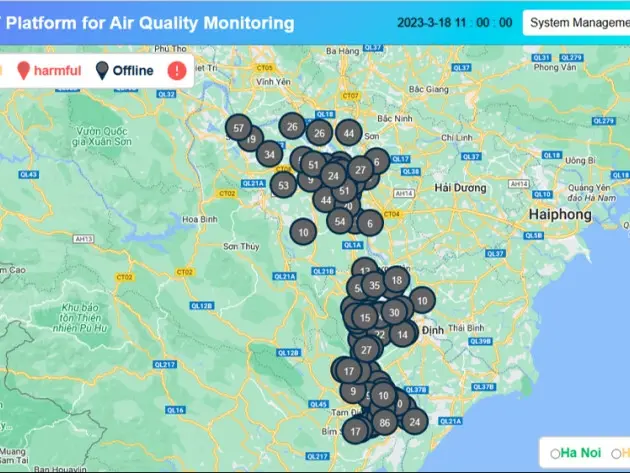Expand the cluster marker labeled 15
Image resolution: width=630 pixels, height=473 pixels.
click(365, 318)
